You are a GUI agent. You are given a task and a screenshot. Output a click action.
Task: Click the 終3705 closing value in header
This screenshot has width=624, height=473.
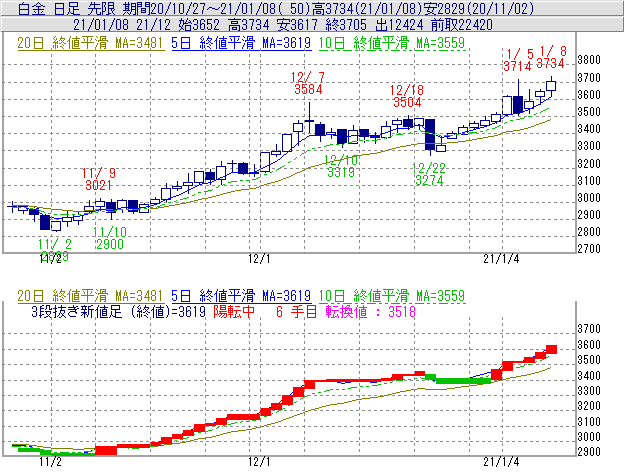(346, 25)
